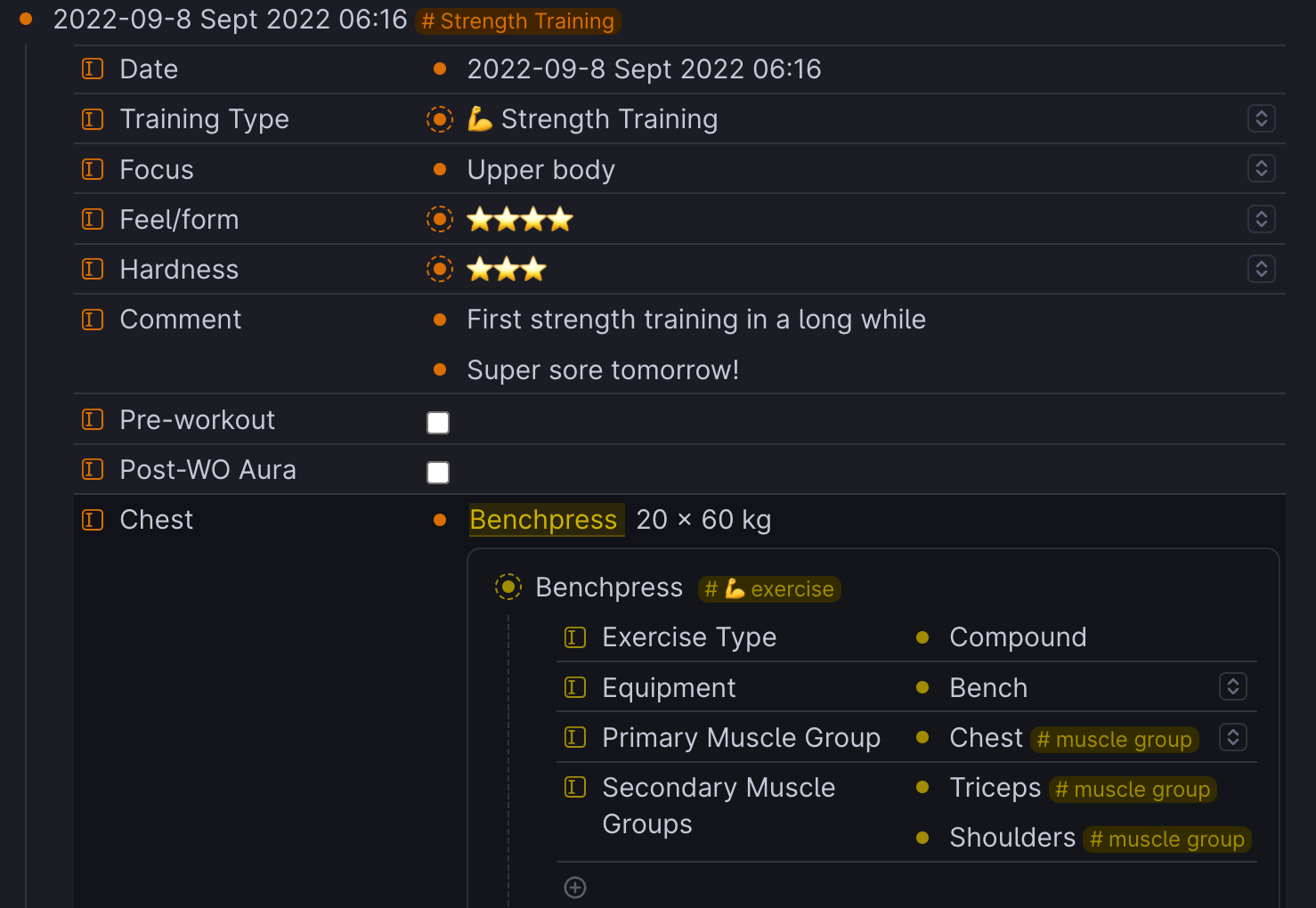Tick the Pre-workout checkbox
Image resolution: width=1316 pixels, height=908 pixels.
[x=438, y=422]
